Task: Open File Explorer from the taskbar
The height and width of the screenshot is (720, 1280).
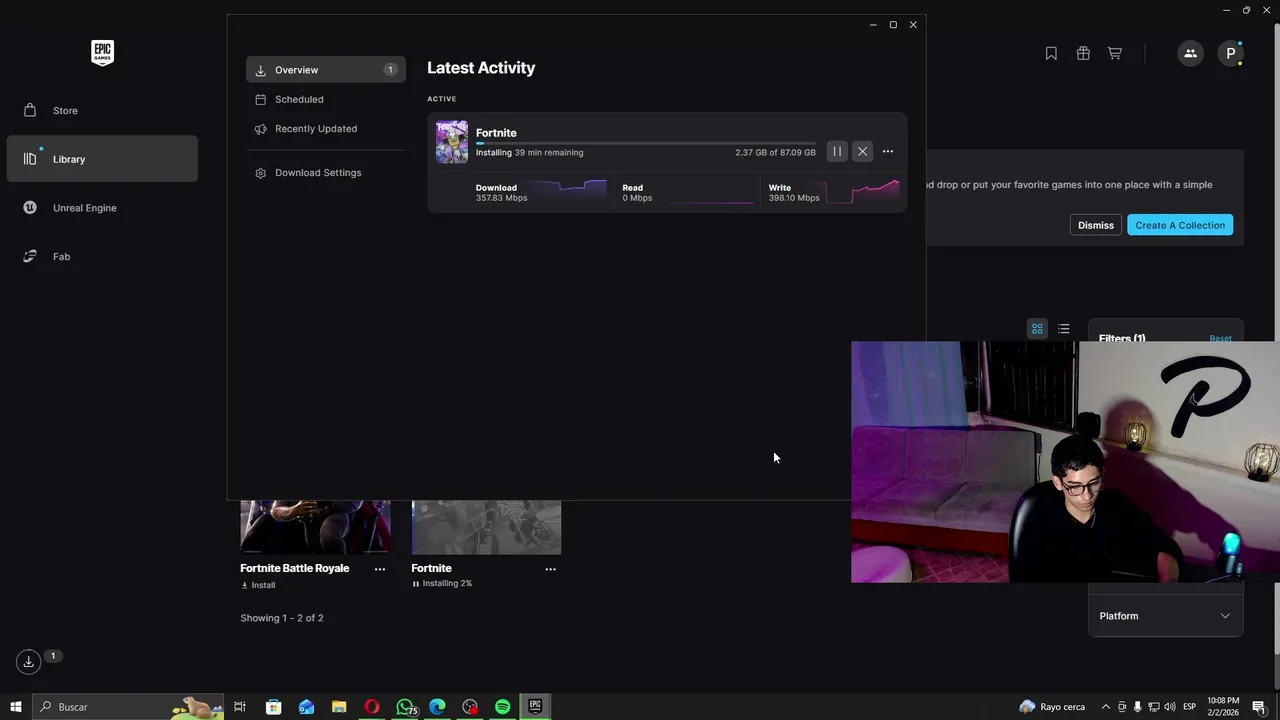Action: [339, 707]
